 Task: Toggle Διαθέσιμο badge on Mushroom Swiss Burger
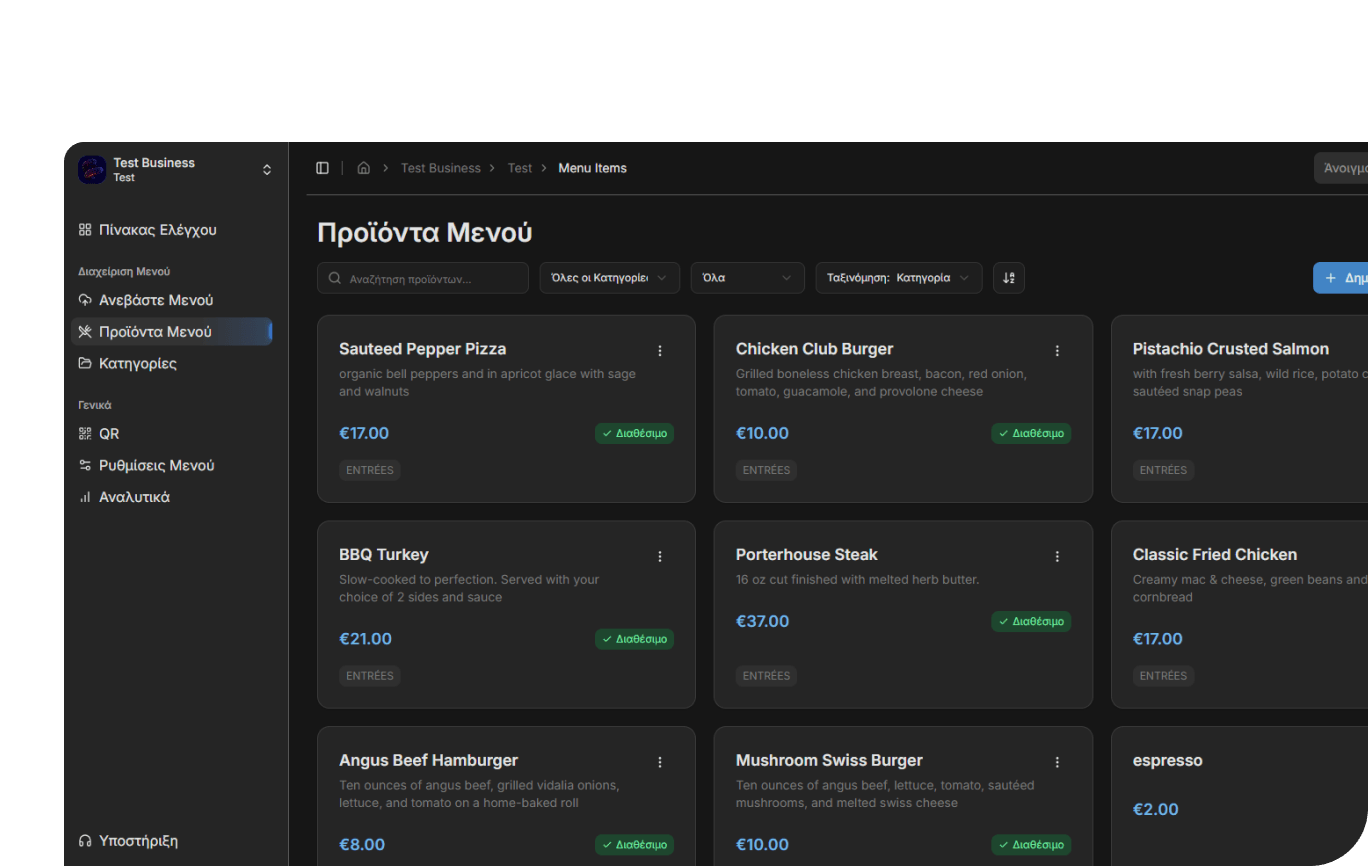click(x=1031, y=845)
